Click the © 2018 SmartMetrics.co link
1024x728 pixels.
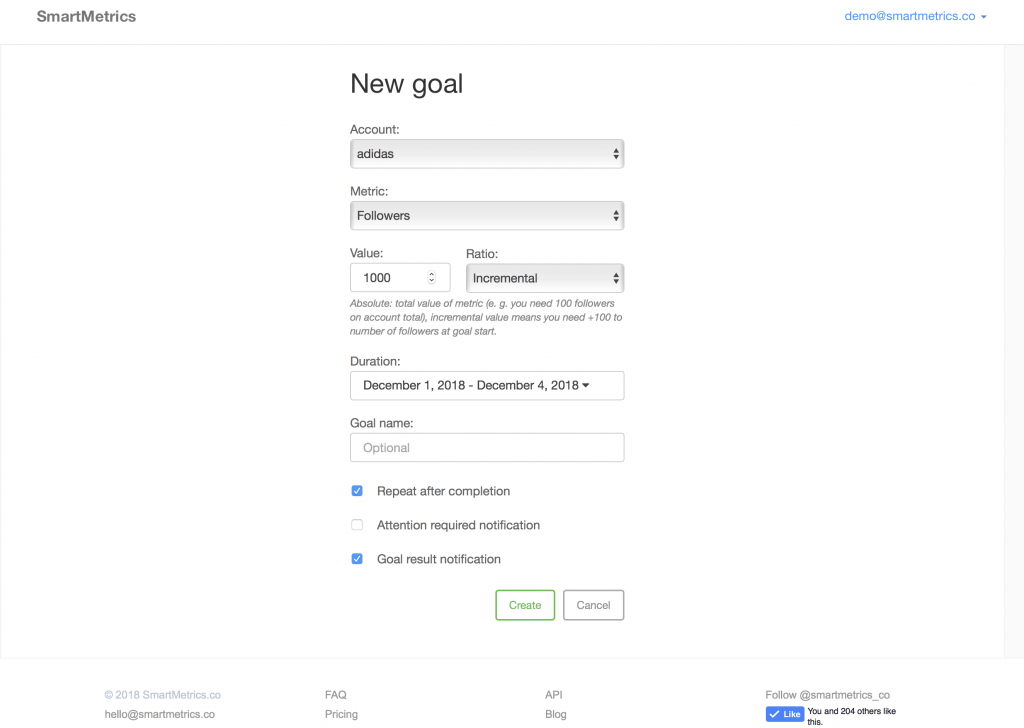(x=163, y=695)
